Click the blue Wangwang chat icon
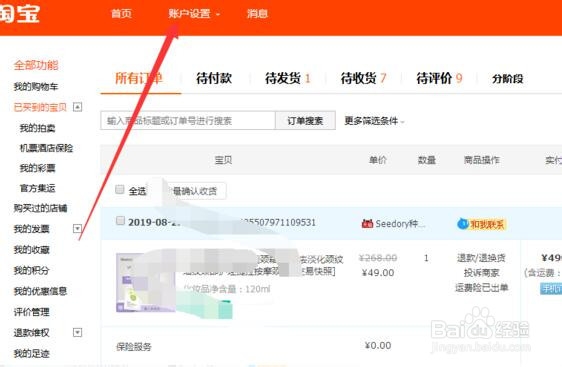 pos(463,224)
